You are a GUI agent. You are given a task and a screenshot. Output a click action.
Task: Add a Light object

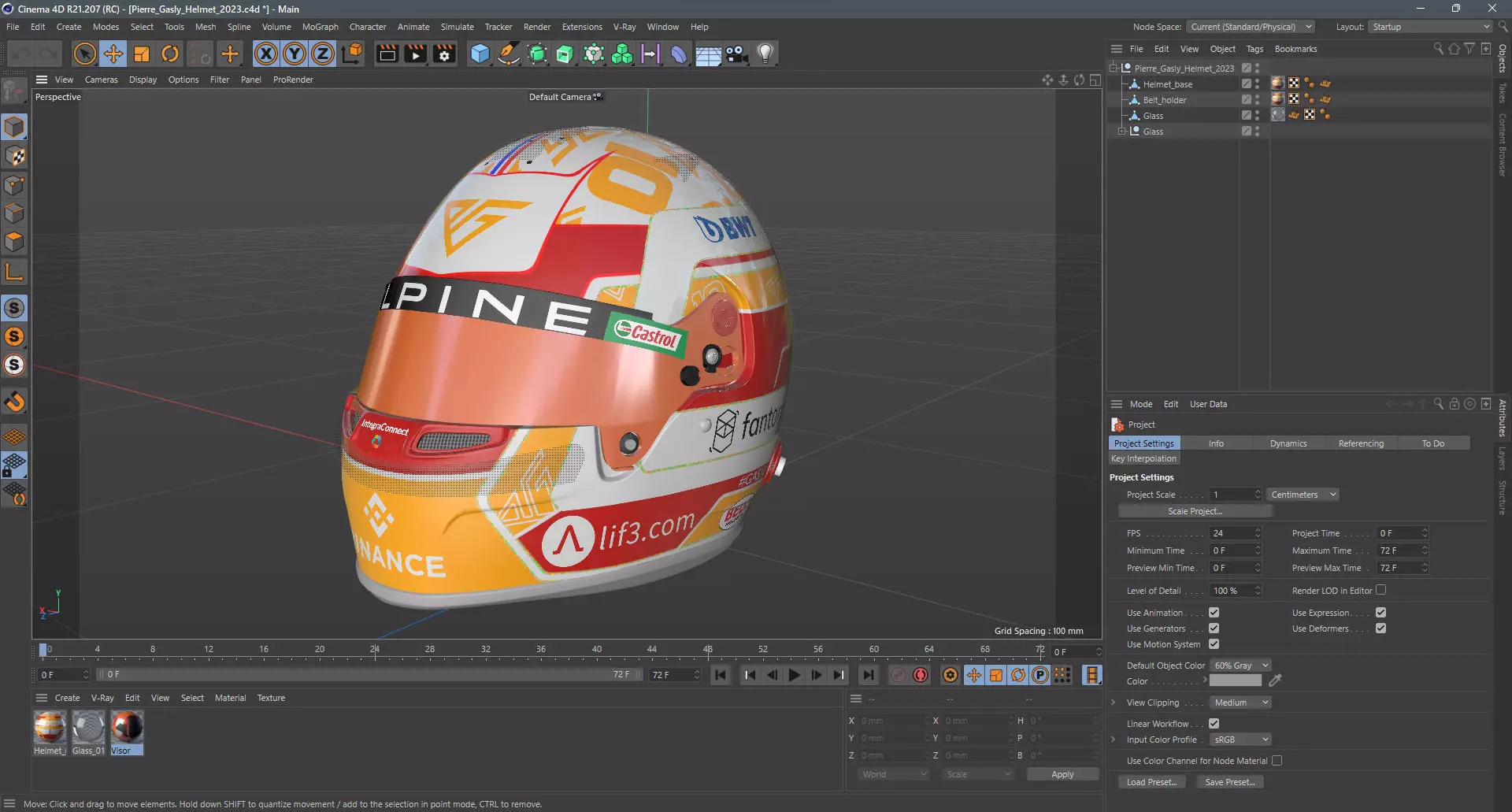765,54
